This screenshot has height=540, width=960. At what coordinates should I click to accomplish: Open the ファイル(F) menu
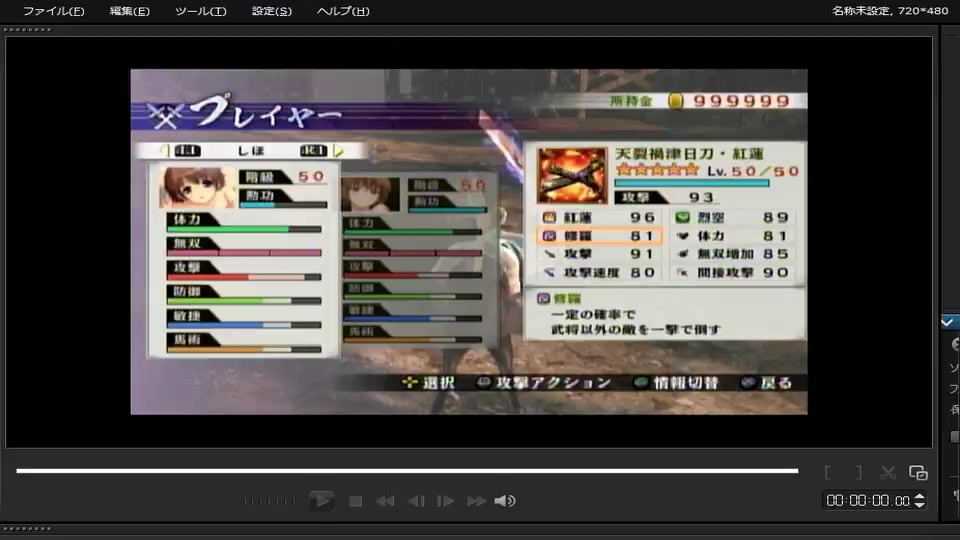pos(53,11)
